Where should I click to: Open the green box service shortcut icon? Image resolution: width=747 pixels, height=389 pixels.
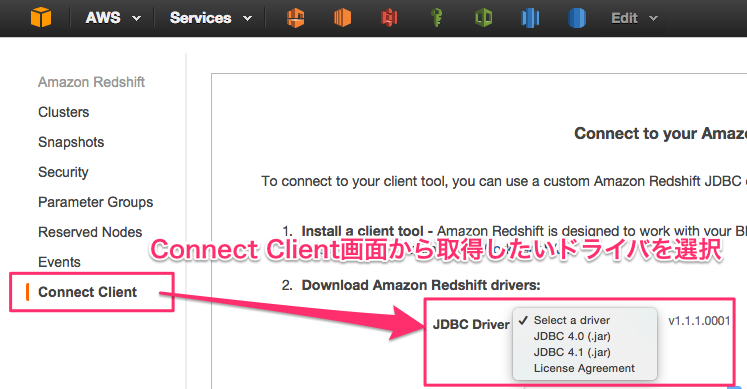coord(483,18)
